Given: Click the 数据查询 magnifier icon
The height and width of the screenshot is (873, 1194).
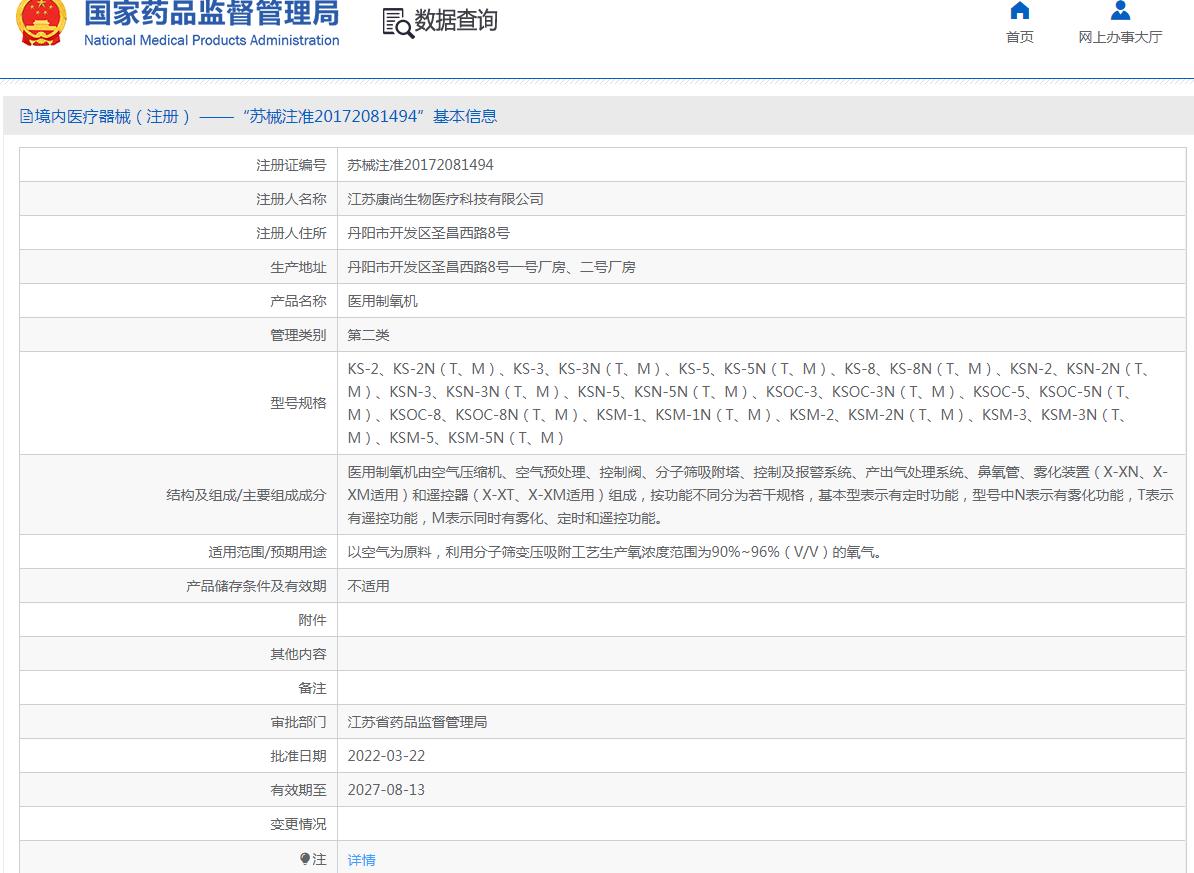Looking at the screenshot, I should [397, 23].
